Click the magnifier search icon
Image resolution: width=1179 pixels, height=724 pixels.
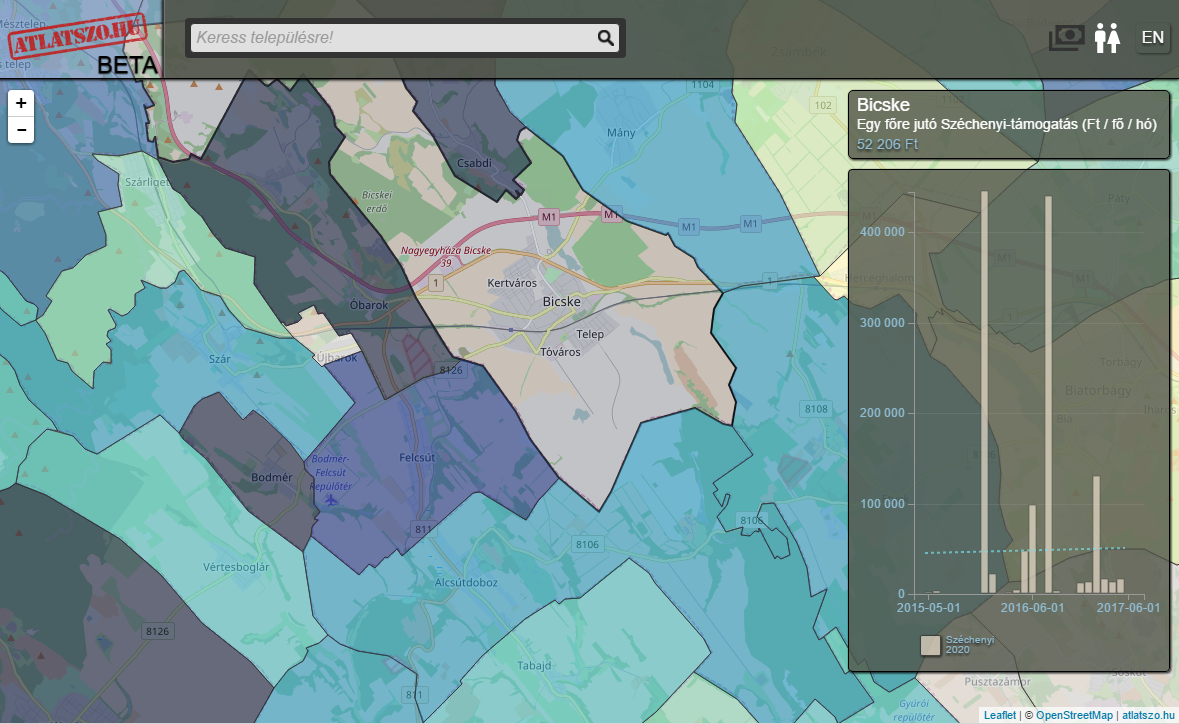[x=605, y=38]
